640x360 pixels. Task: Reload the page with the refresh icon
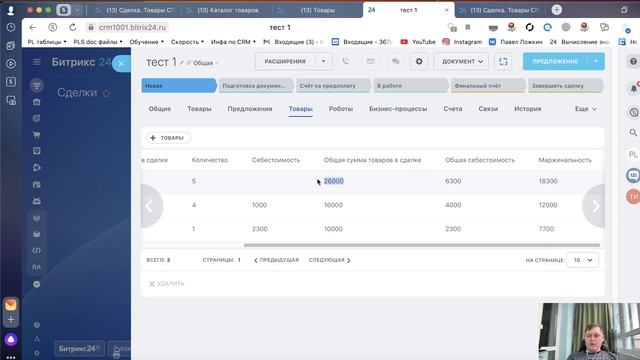73,27
